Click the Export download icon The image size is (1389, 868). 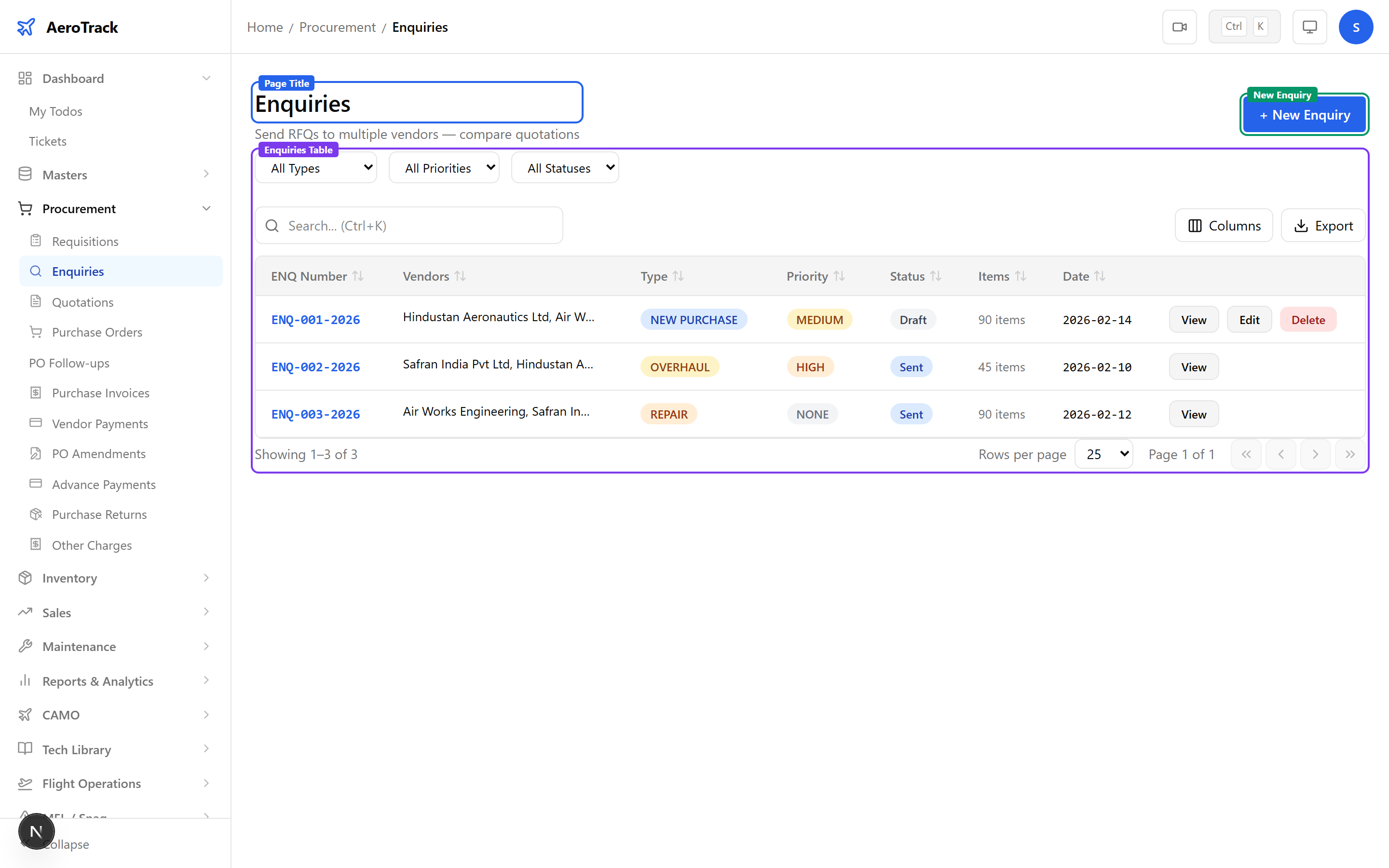click(1301, 225)
